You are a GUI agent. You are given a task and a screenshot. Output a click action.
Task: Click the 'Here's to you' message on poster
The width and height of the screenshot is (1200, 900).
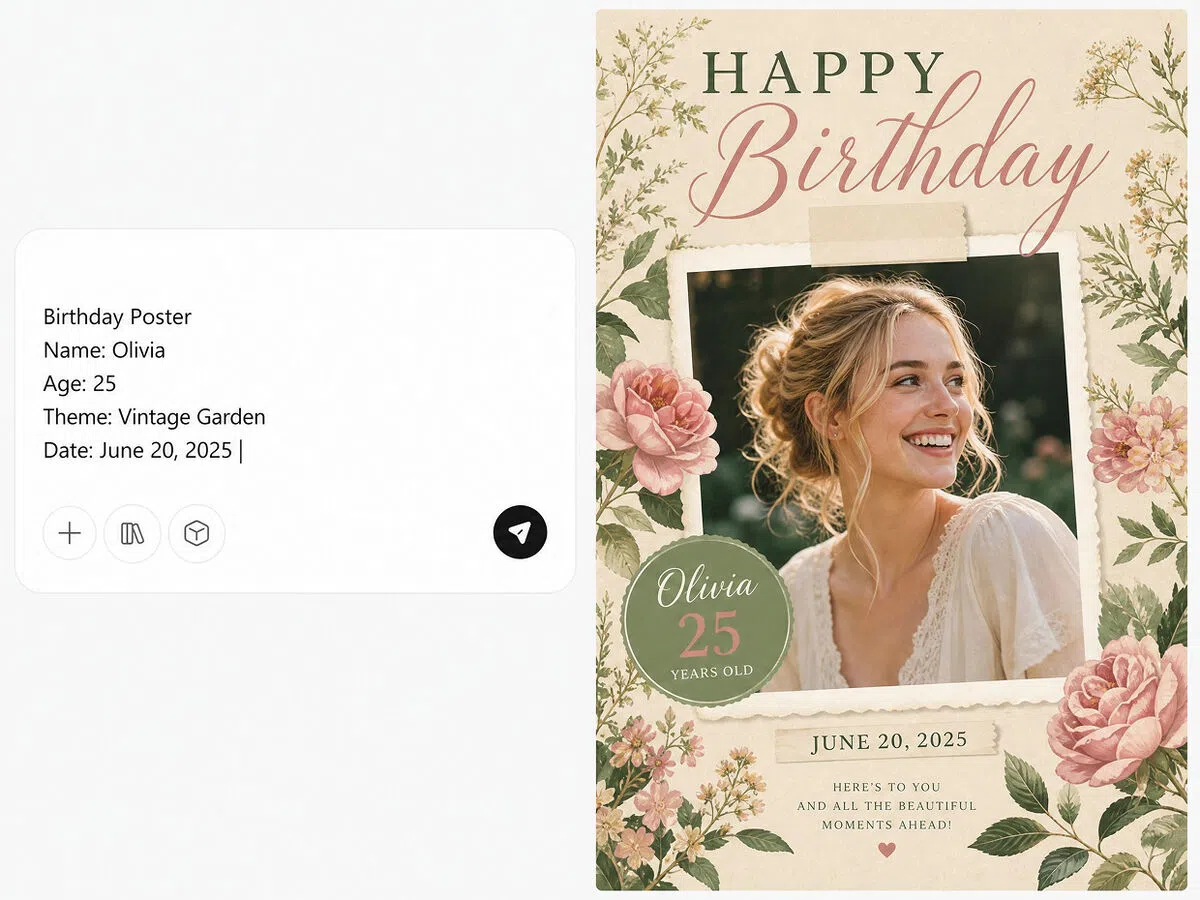(x=887, y=806)
